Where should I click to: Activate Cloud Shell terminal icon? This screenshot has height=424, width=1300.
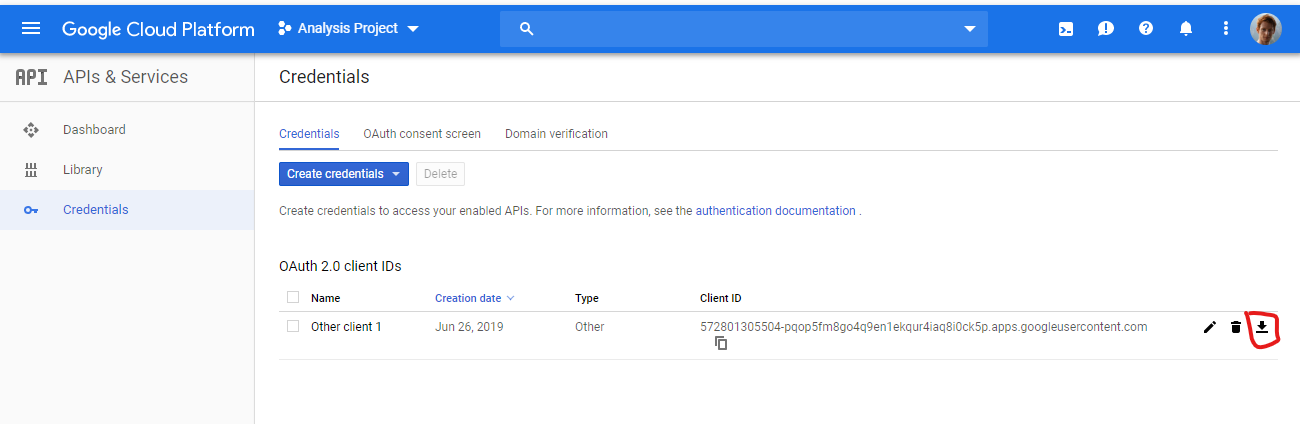[1066, 29]
